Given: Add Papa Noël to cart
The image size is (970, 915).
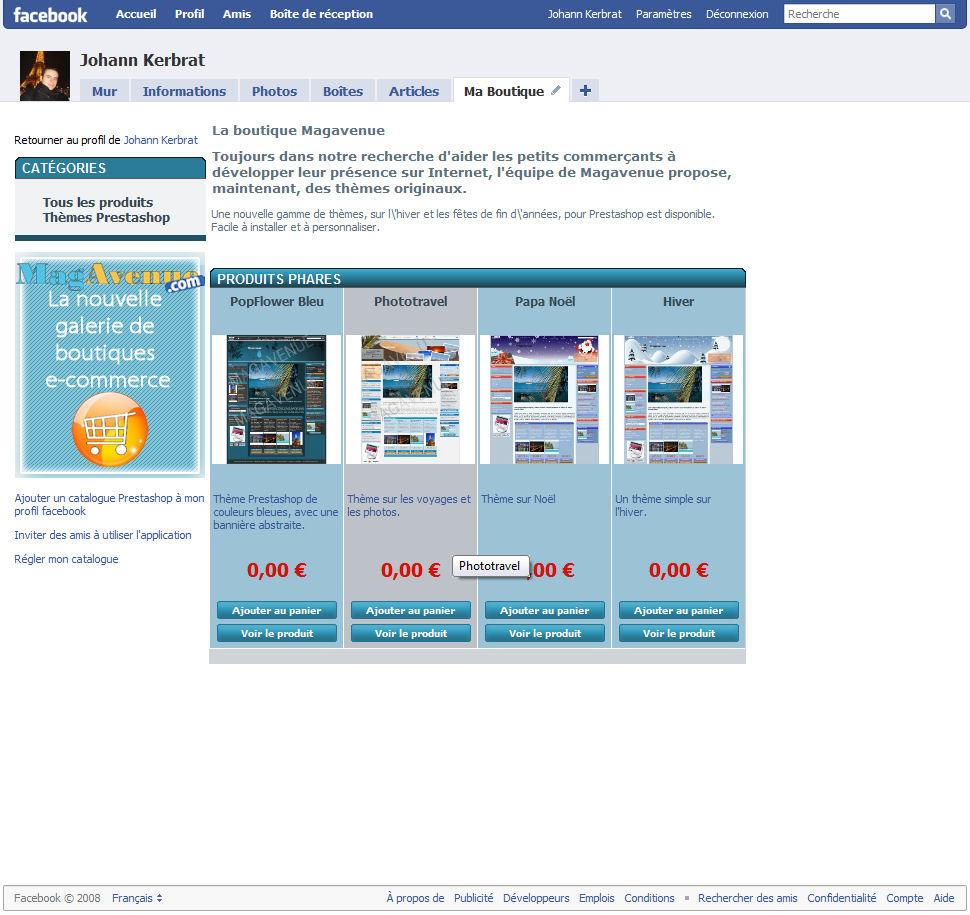Looking at the screenshot, I should click(544, 610).
